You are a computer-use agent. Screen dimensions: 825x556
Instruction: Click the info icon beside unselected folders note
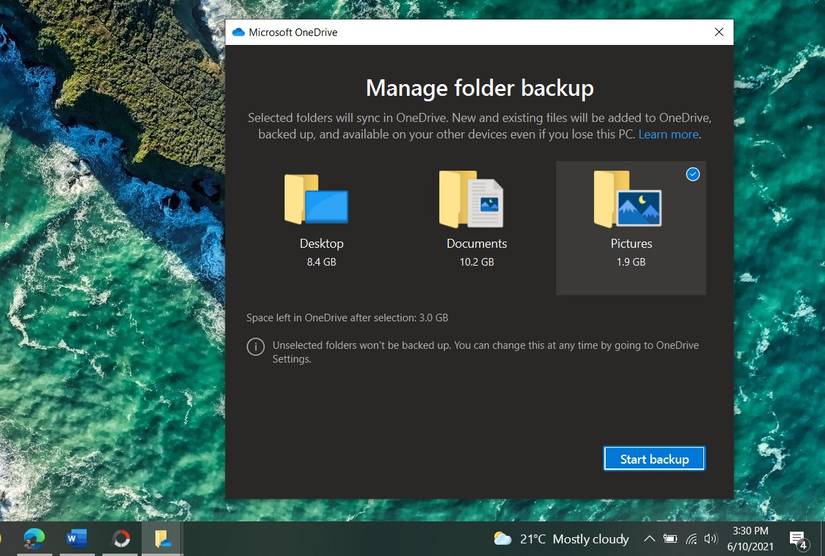click(x=255, y=347)
